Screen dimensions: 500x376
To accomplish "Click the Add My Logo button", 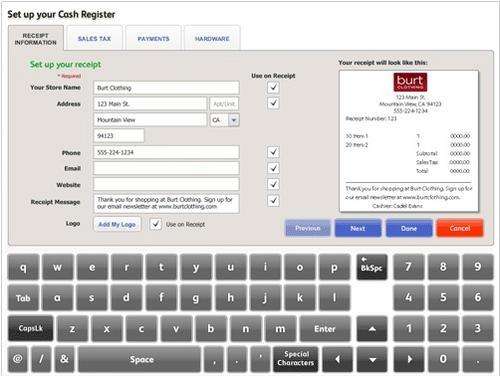I will point(117,224).
